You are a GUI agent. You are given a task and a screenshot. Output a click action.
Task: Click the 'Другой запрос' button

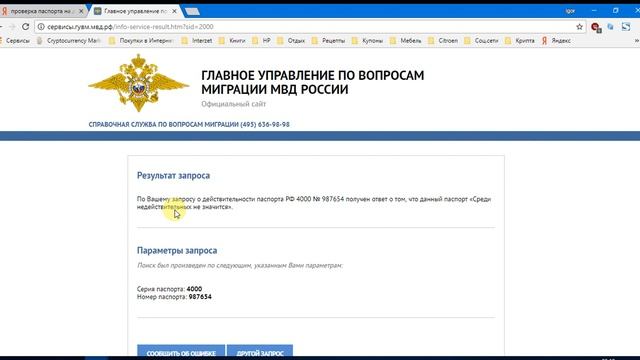(x=260, y=351)
